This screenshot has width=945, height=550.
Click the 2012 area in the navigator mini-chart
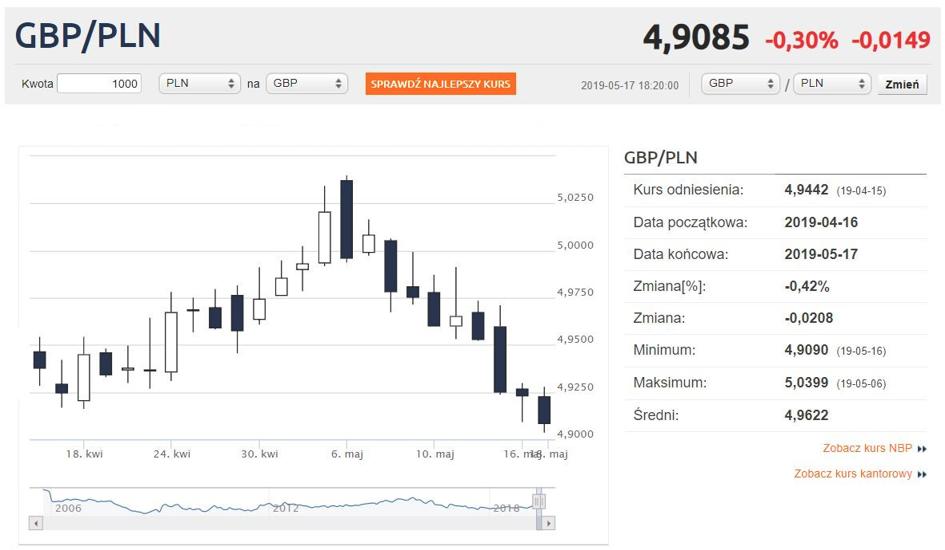tap(286, 506)
